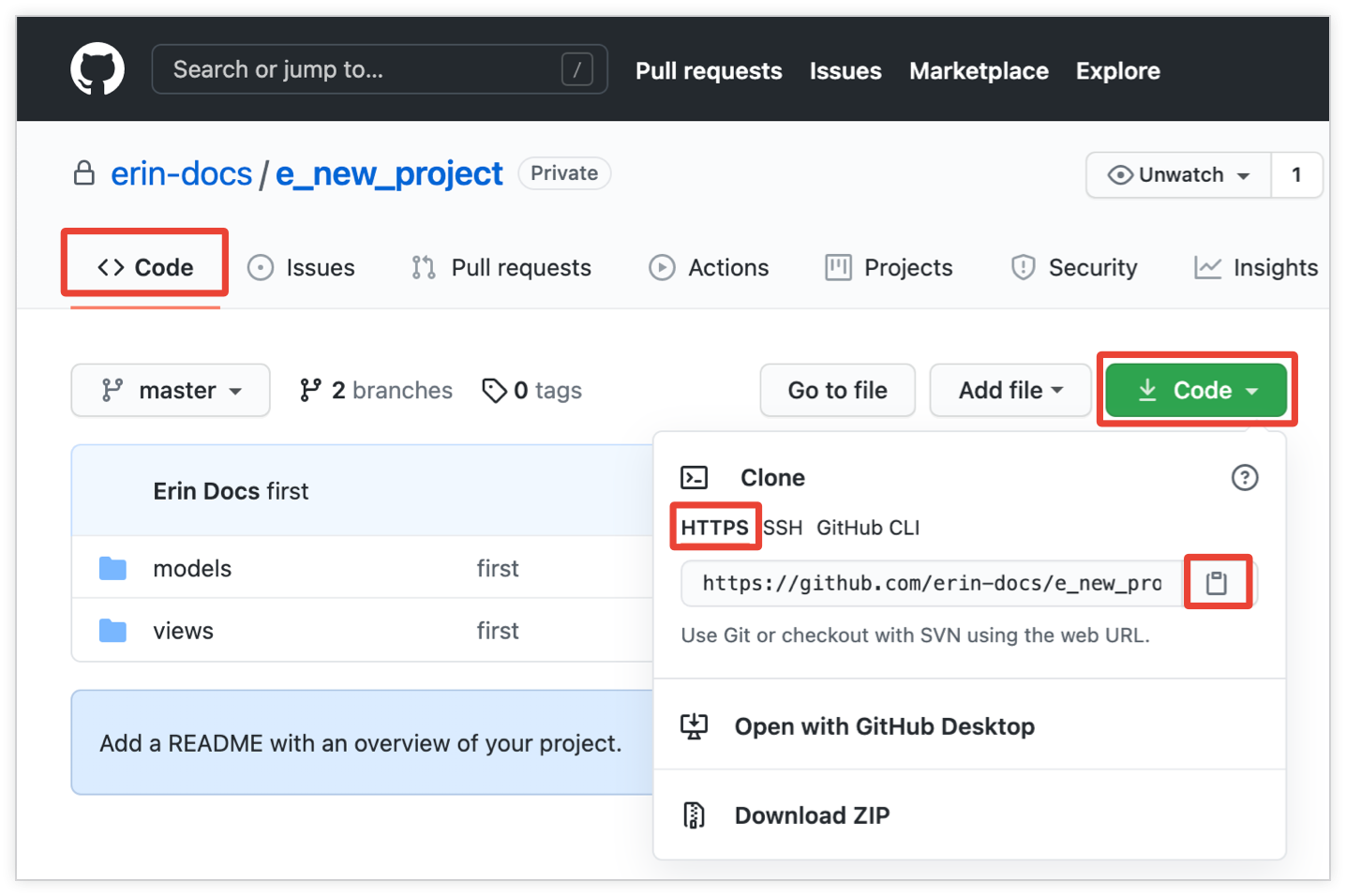The width and height of the screenshot is (1346, 896).
Task: Click the views folder icon
Action: point(113,631)
